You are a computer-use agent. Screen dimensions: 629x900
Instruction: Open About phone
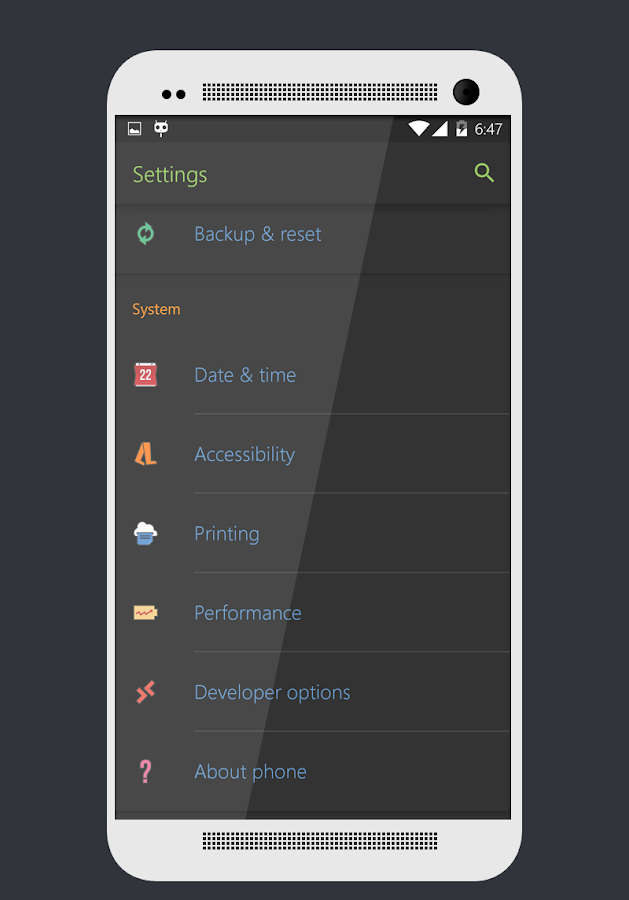pos(250,771)
